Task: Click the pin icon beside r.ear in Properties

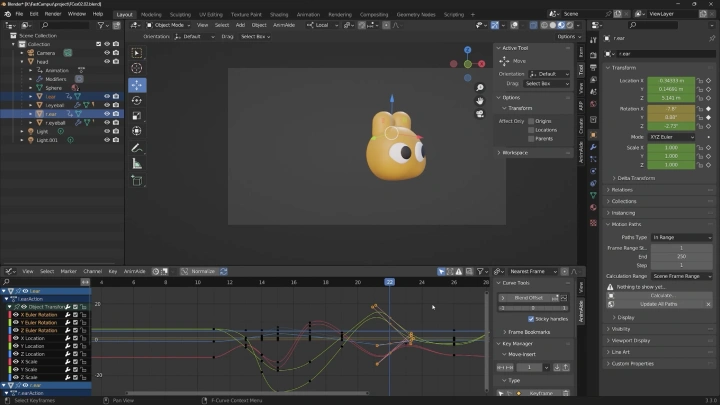Action: [712, 38]
